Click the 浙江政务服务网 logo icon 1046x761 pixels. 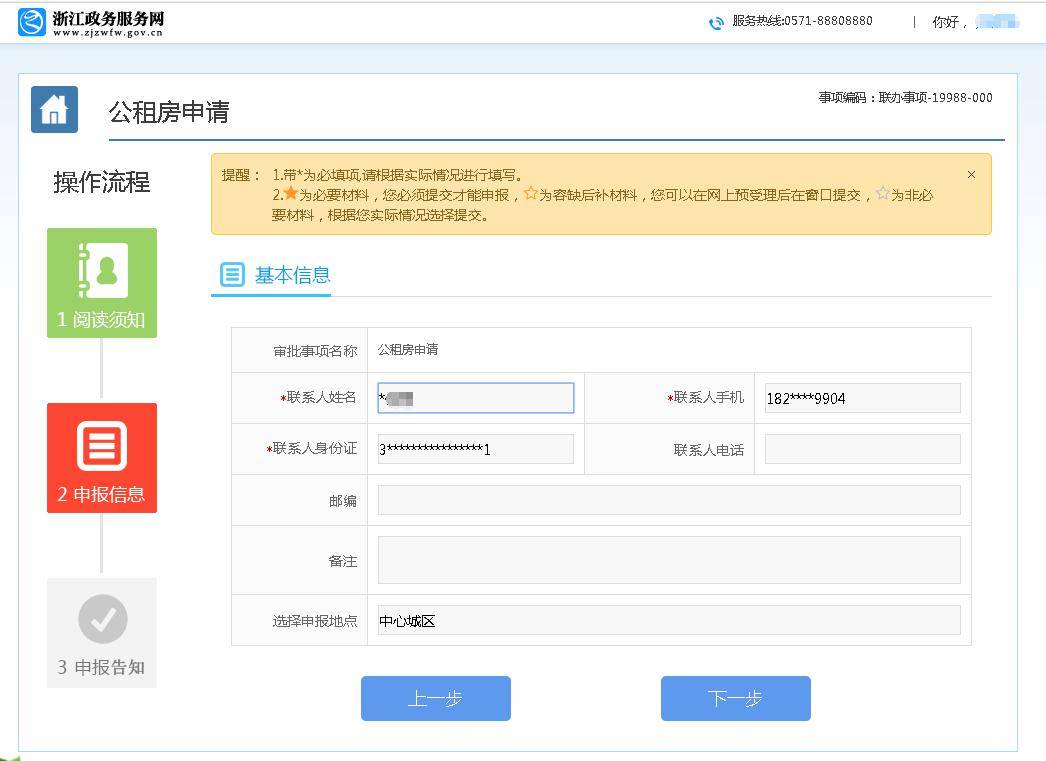[x=31, y=22]
